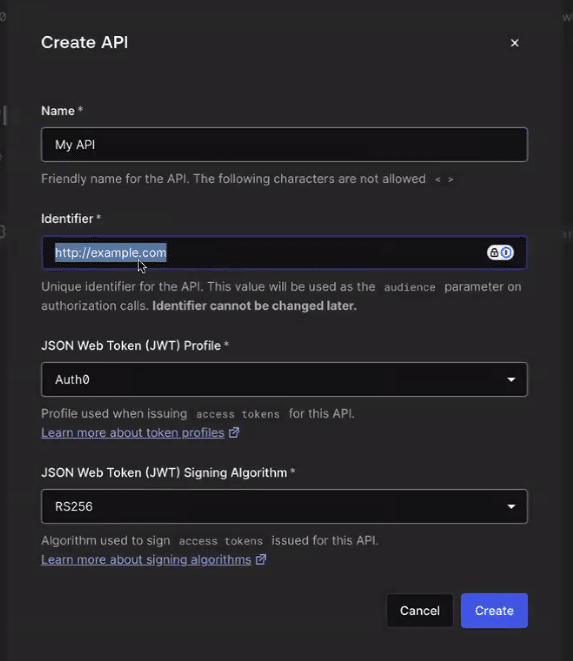
Task: Click external link icon beside token profiles
Action: click(234, 433)
